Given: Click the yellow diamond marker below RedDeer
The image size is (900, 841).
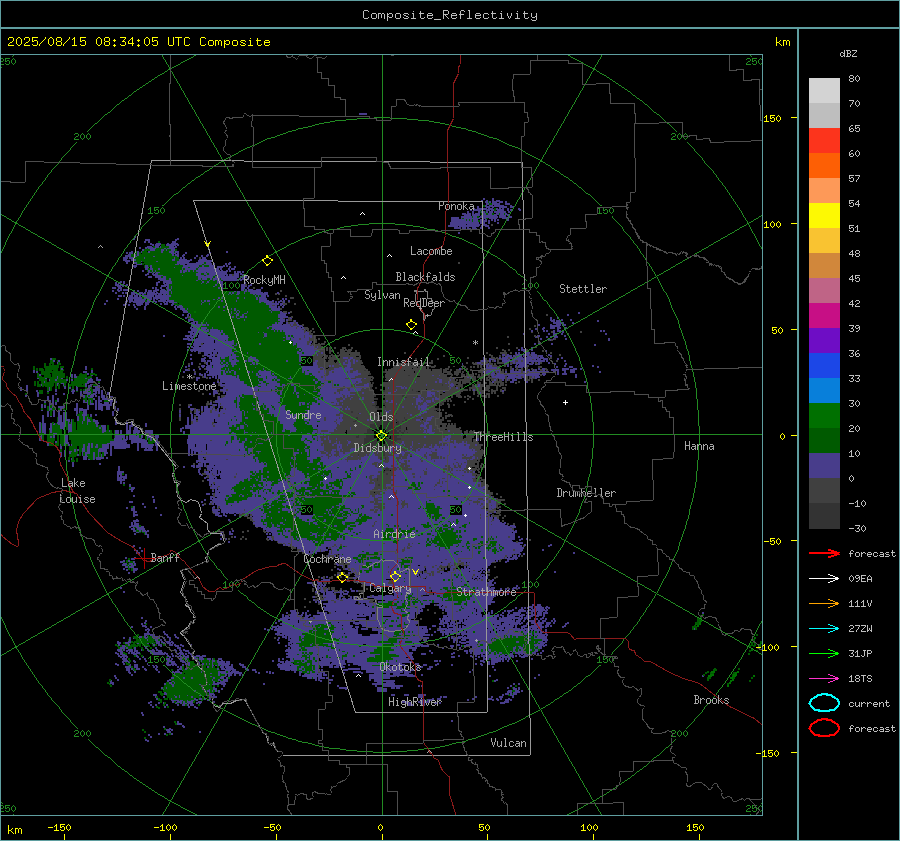Looking at the screenshot, I should tap(411, 325).
